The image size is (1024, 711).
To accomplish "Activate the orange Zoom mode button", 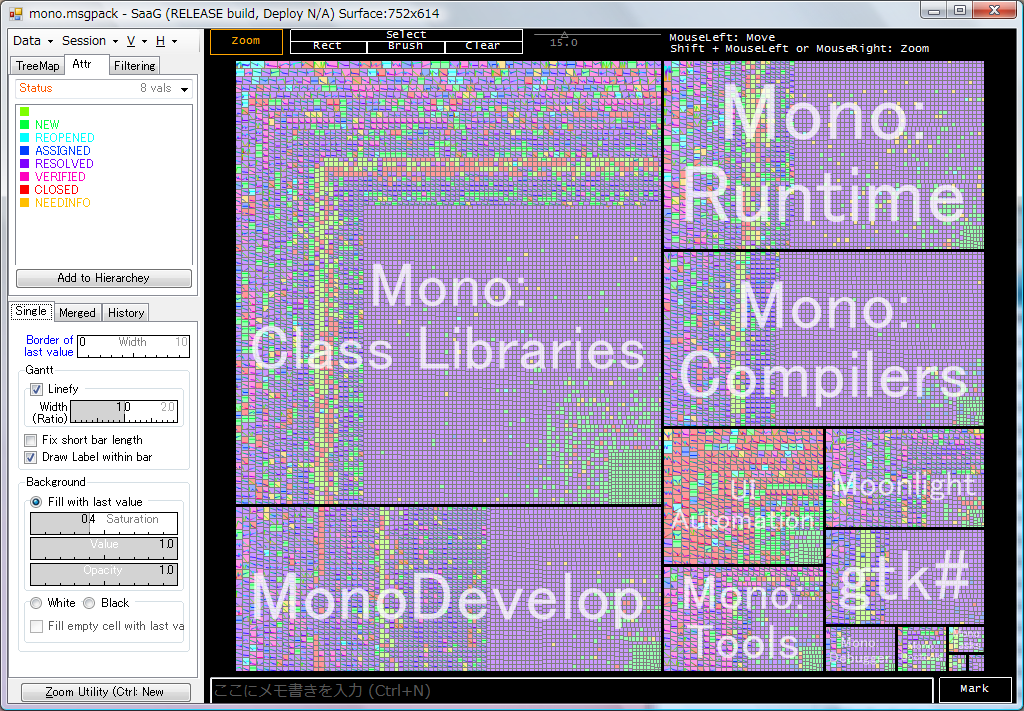I will point(246,41).
